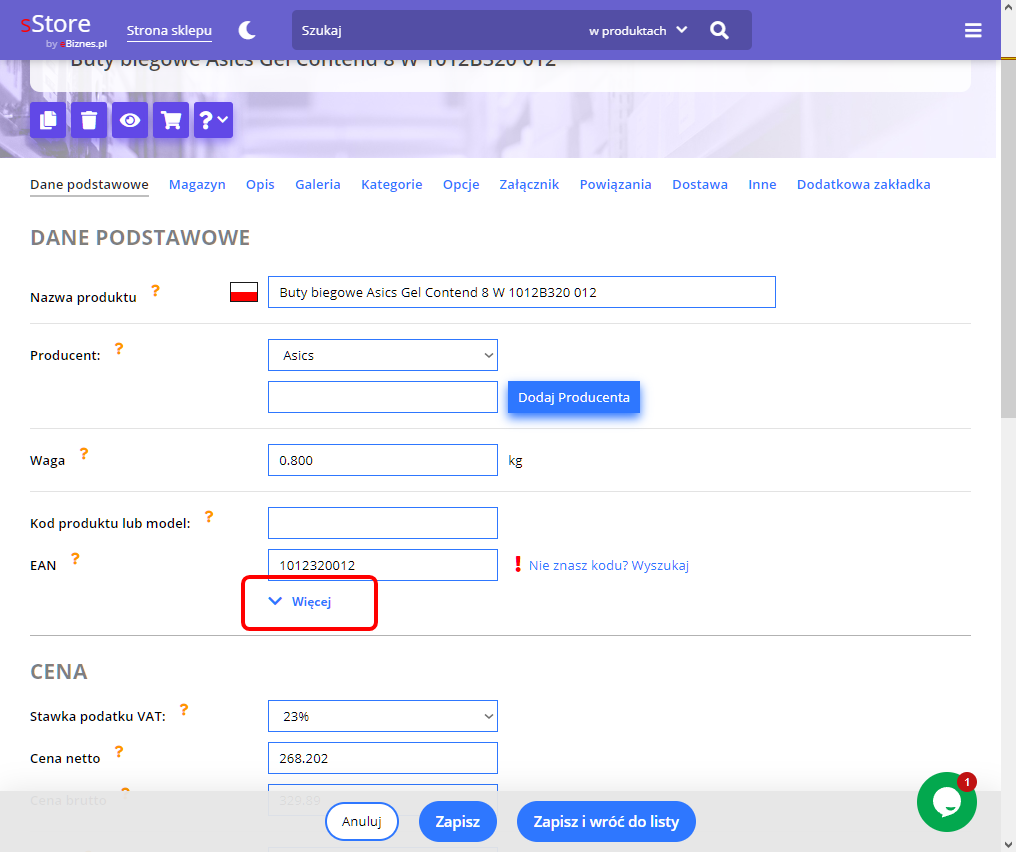Click help icon next to Nazwa produktu
1016x852 pixels.
[156, 290]
